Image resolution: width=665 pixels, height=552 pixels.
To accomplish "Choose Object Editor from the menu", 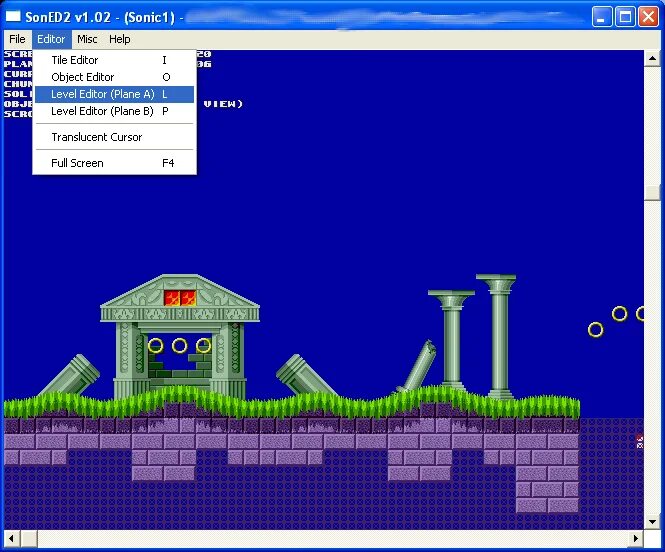I will pyautogui.click(x=114, y=77).
